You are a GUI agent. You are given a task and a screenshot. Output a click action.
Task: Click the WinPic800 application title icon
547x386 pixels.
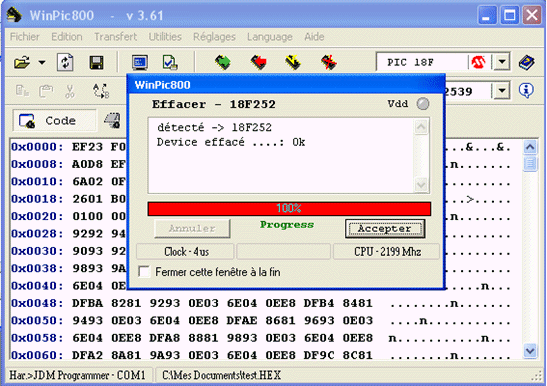click(15, 15)
